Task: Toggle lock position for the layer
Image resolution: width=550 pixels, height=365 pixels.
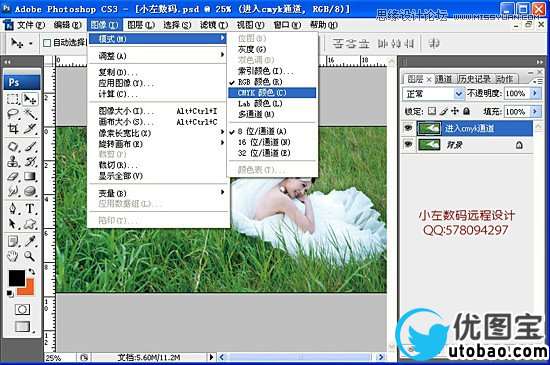Action: coord(455,111)
